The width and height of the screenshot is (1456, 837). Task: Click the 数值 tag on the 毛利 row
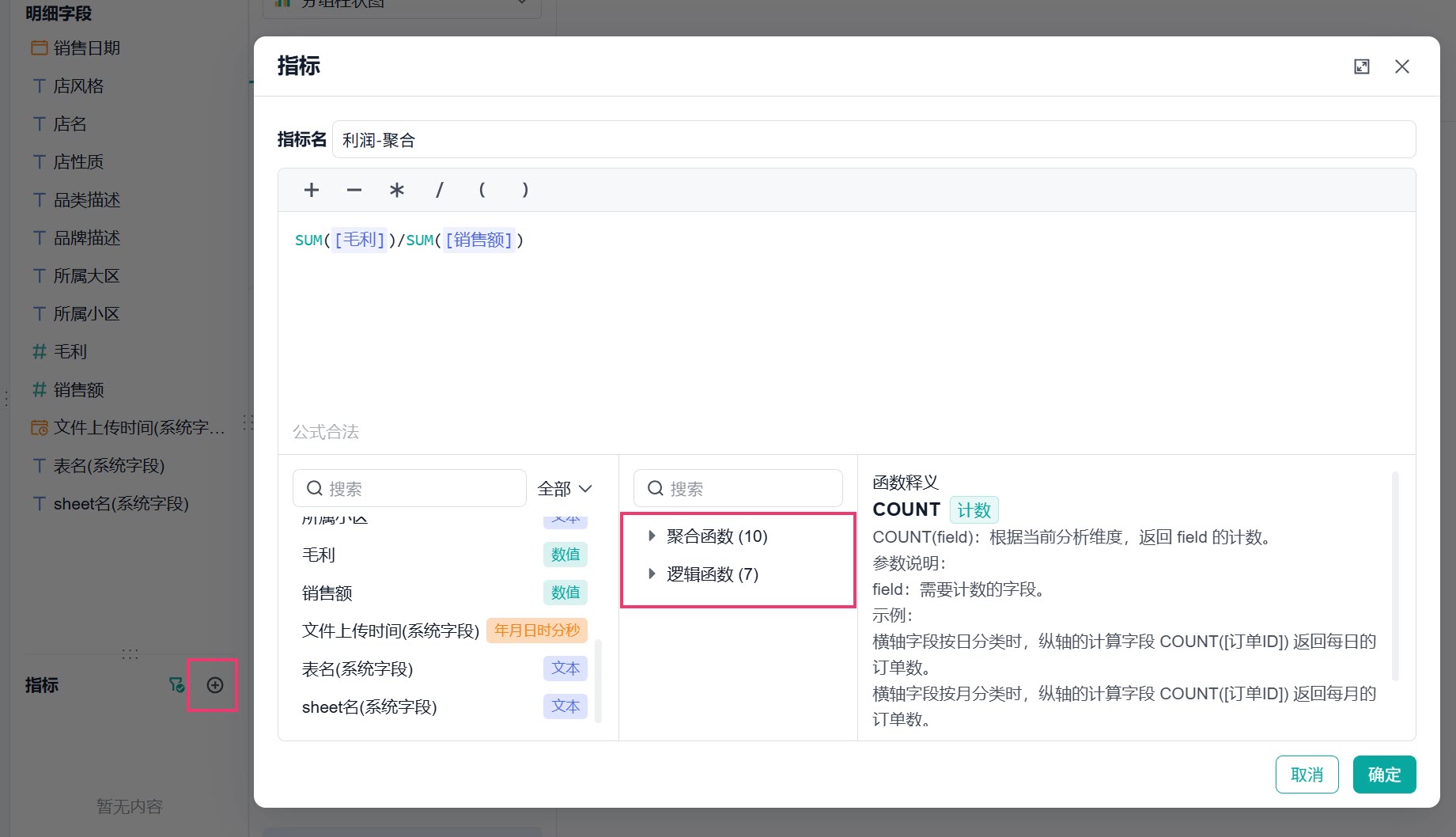click(x=565, y=555)
